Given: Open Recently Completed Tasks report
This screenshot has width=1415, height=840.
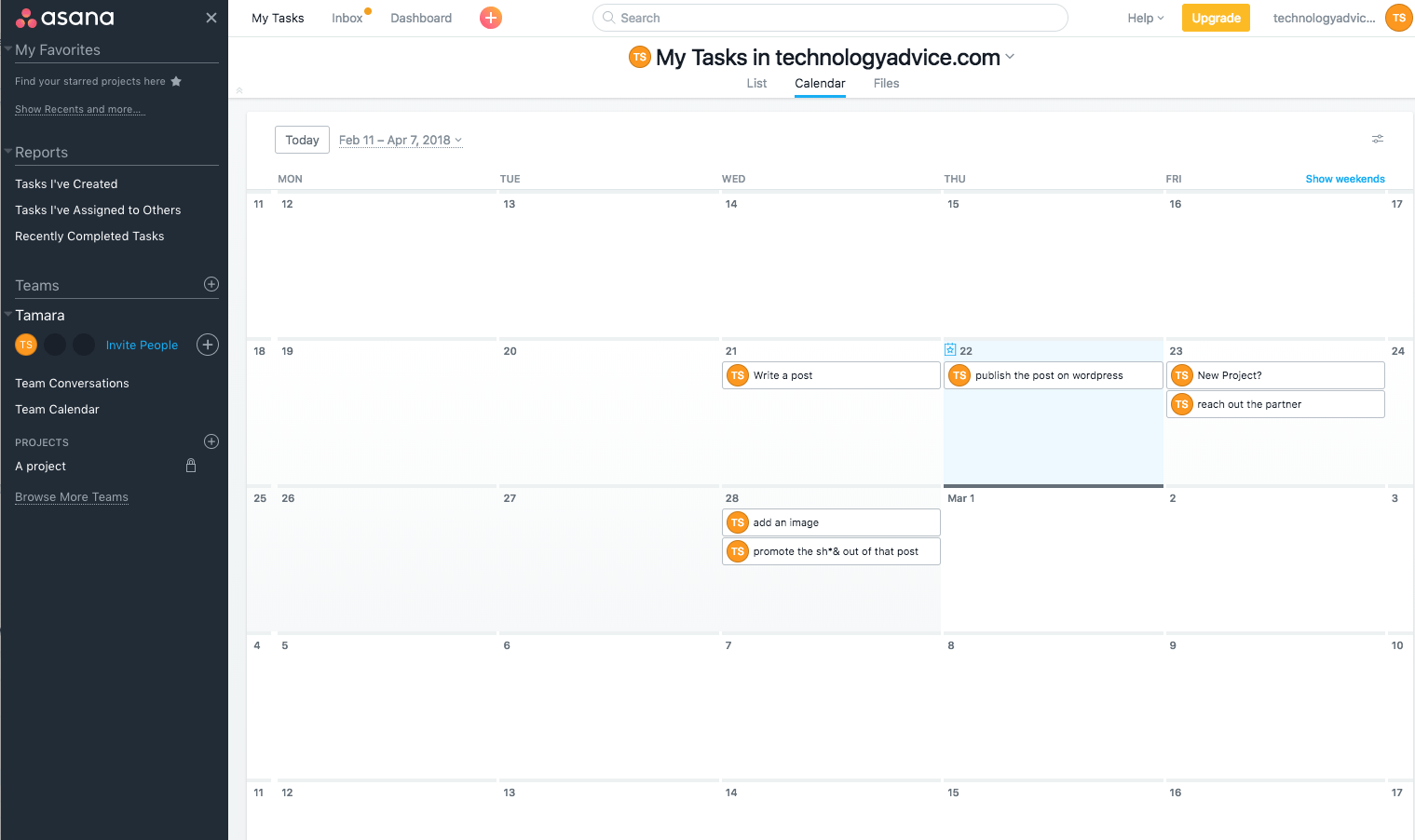Looking at the screenshot, I should point(89,236).
